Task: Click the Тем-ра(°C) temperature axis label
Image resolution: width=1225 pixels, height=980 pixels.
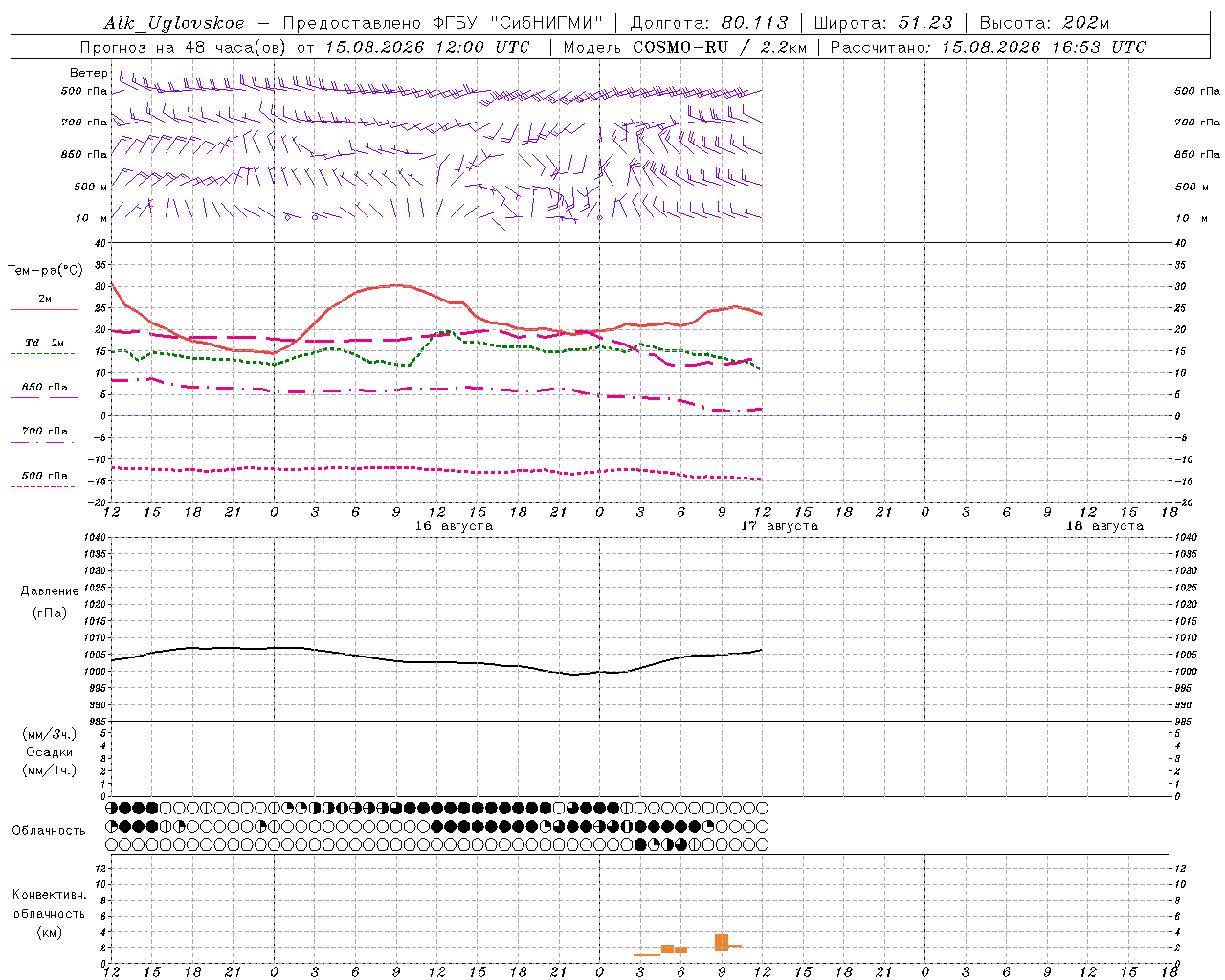Action: (45, 271)
